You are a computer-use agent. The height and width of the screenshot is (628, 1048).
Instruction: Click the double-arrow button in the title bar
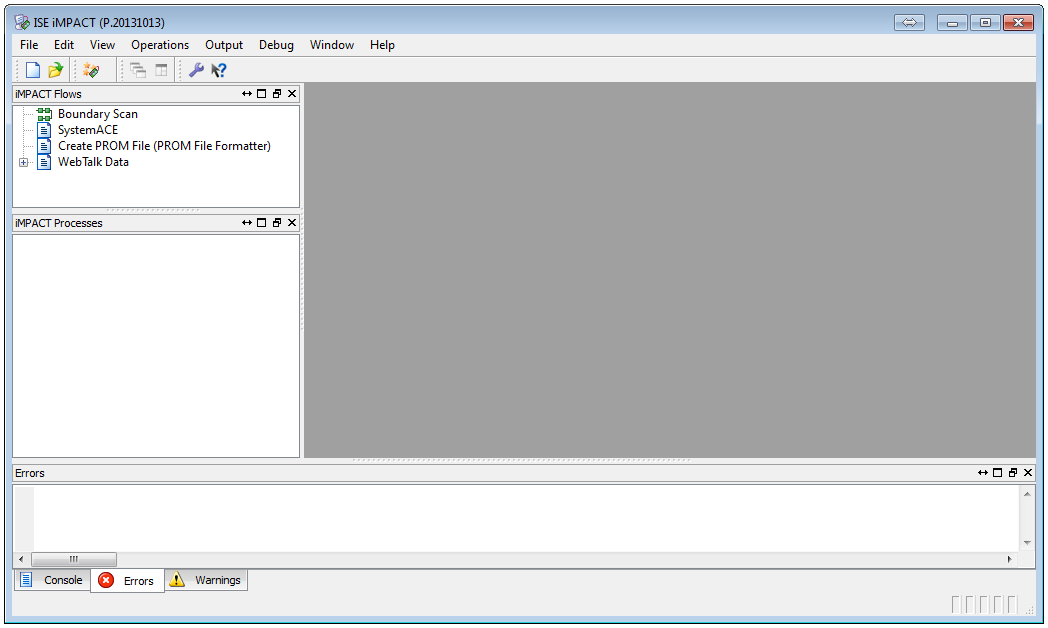[x=909, y=23]
